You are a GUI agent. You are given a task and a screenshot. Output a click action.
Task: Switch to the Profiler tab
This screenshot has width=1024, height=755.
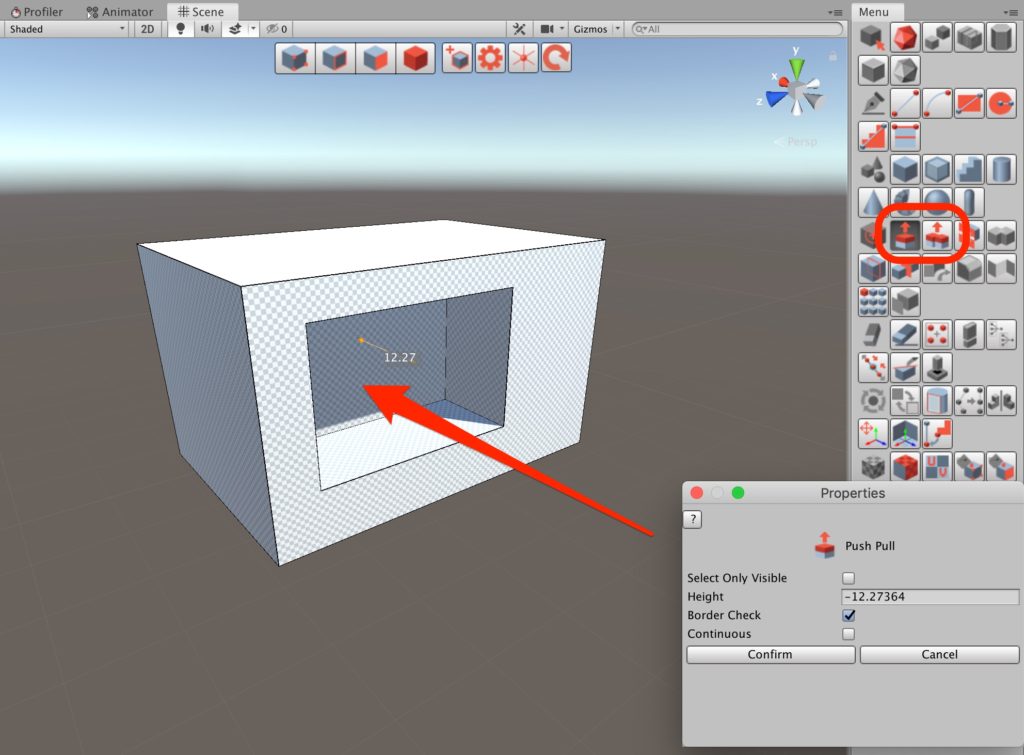(x=37, y=12)
